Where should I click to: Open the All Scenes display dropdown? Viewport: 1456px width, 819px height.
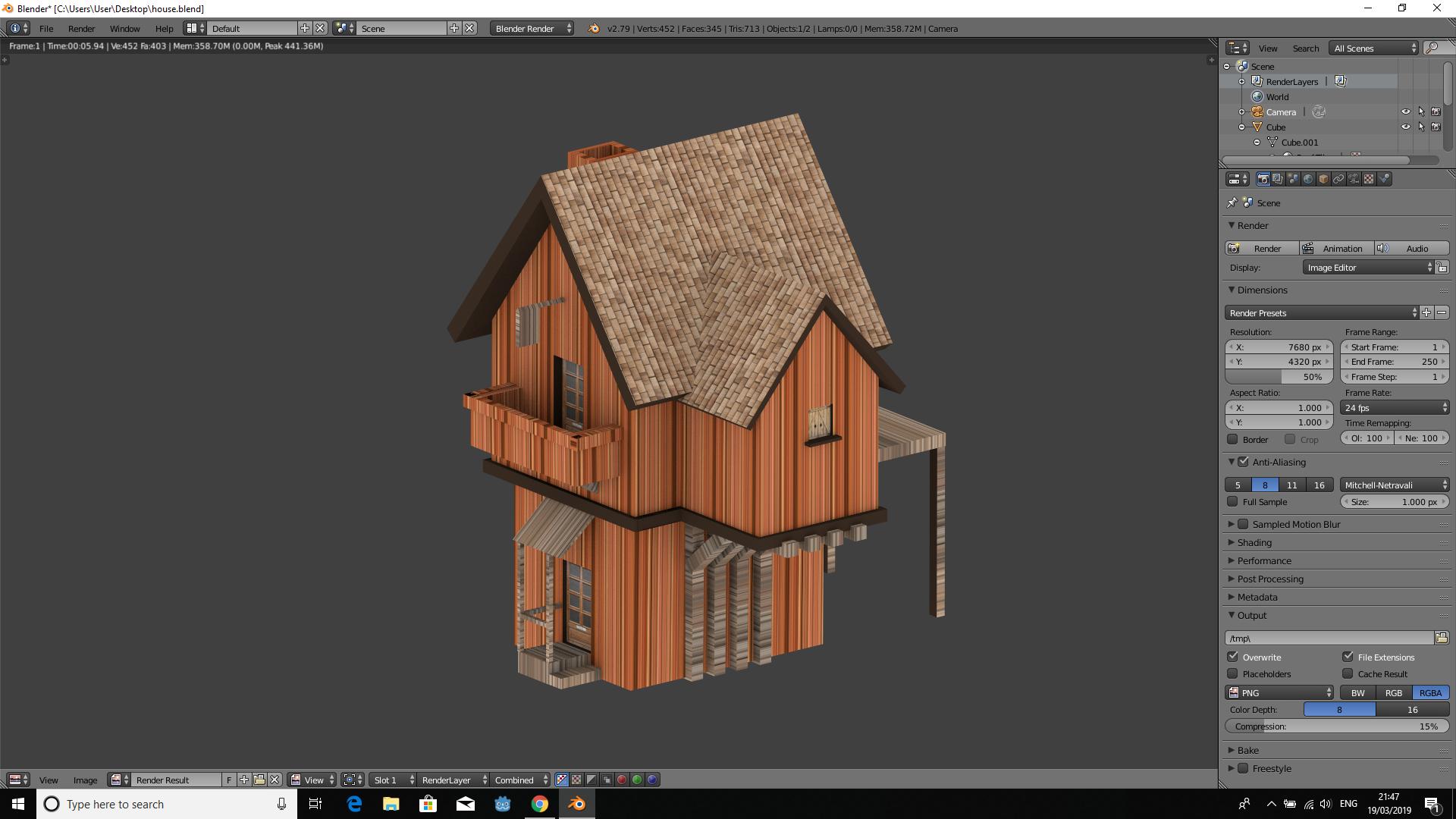(1373, 48)
